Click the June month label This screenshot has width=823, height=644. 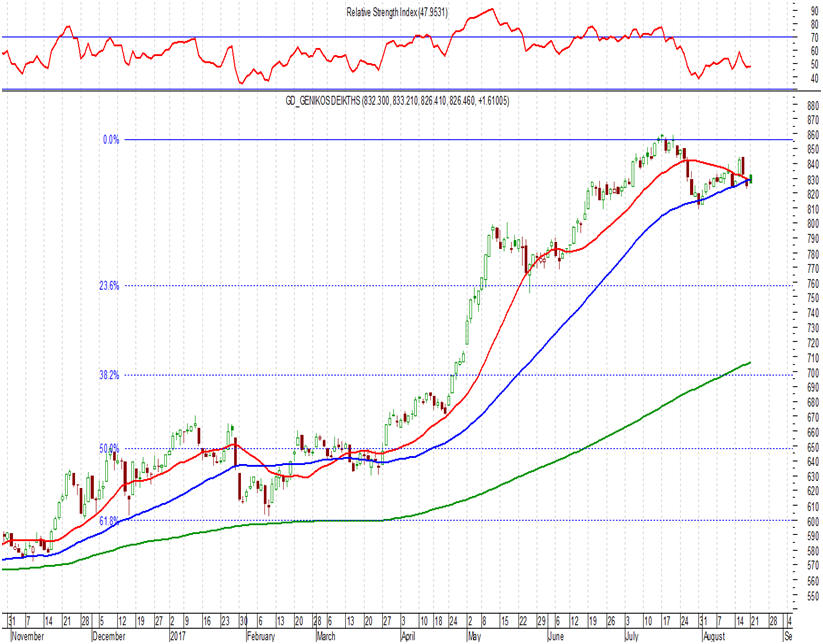click(555, 636)
